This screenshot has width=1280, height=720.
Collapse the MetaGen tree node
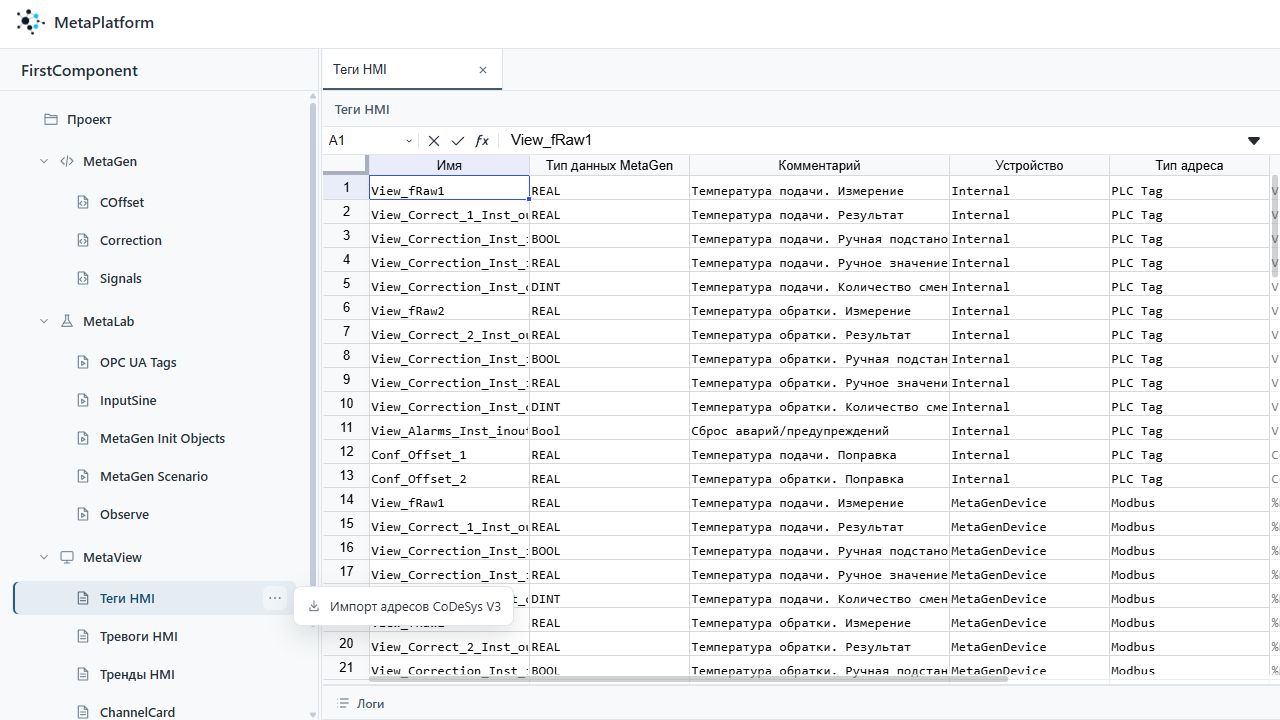[x=44, y=161]
